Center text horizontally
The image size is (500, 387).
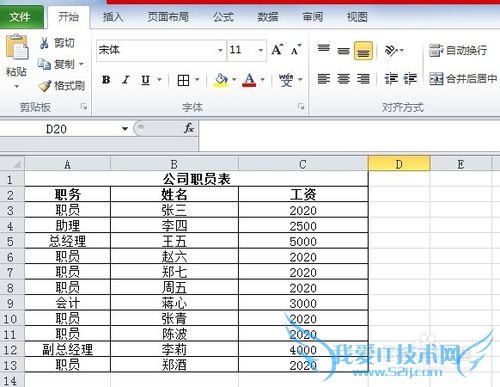click(x=343, y=79)
